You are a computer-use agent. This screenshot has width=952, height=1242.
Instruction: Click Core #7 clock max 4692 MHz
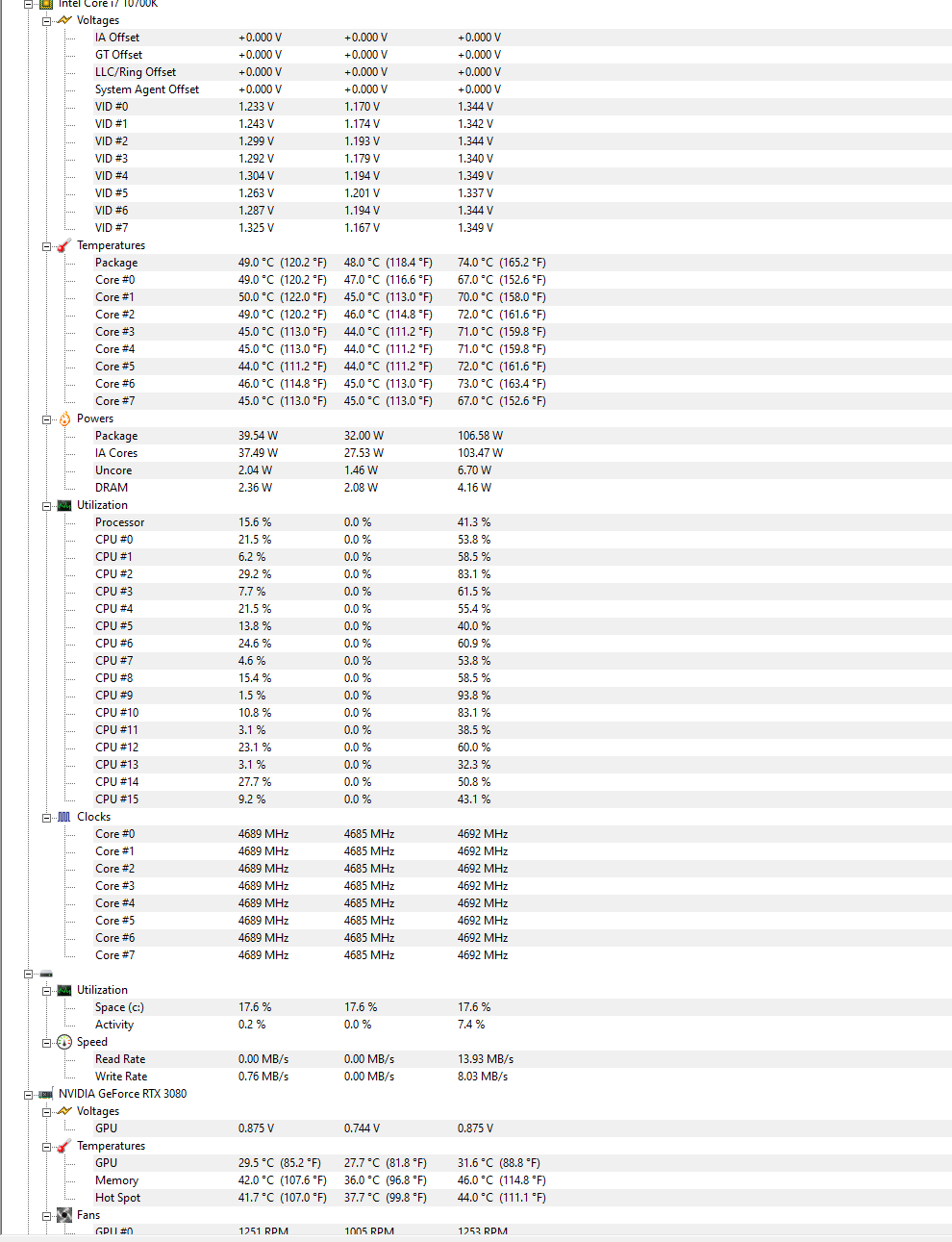coord(483,955)
